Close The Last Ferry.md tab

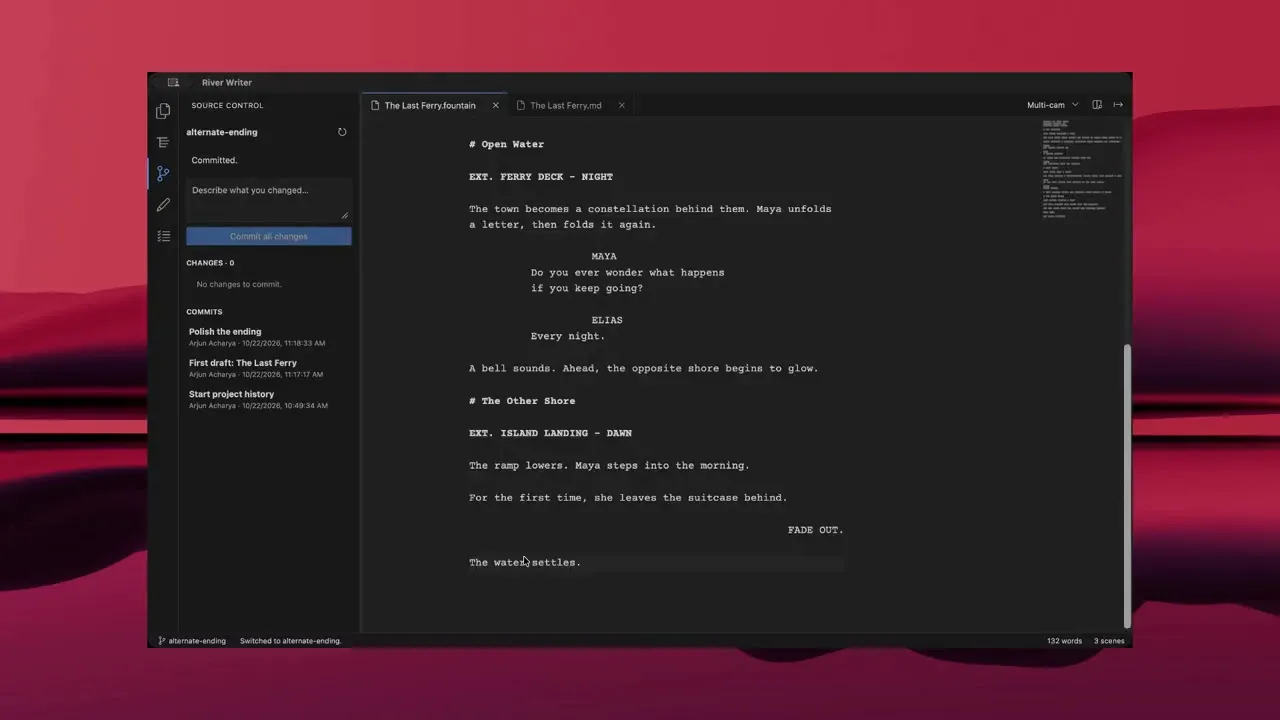tap(621, 105)
